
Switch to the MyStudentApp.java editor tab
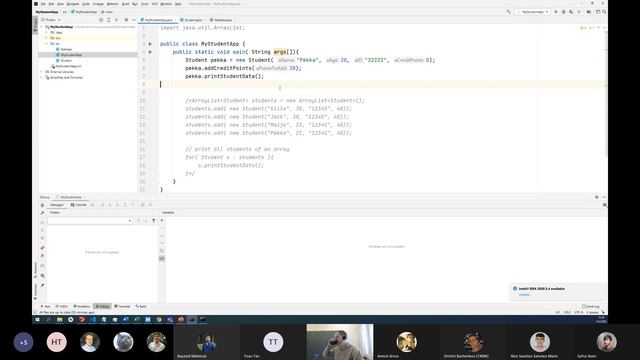(x=158, y=20)
